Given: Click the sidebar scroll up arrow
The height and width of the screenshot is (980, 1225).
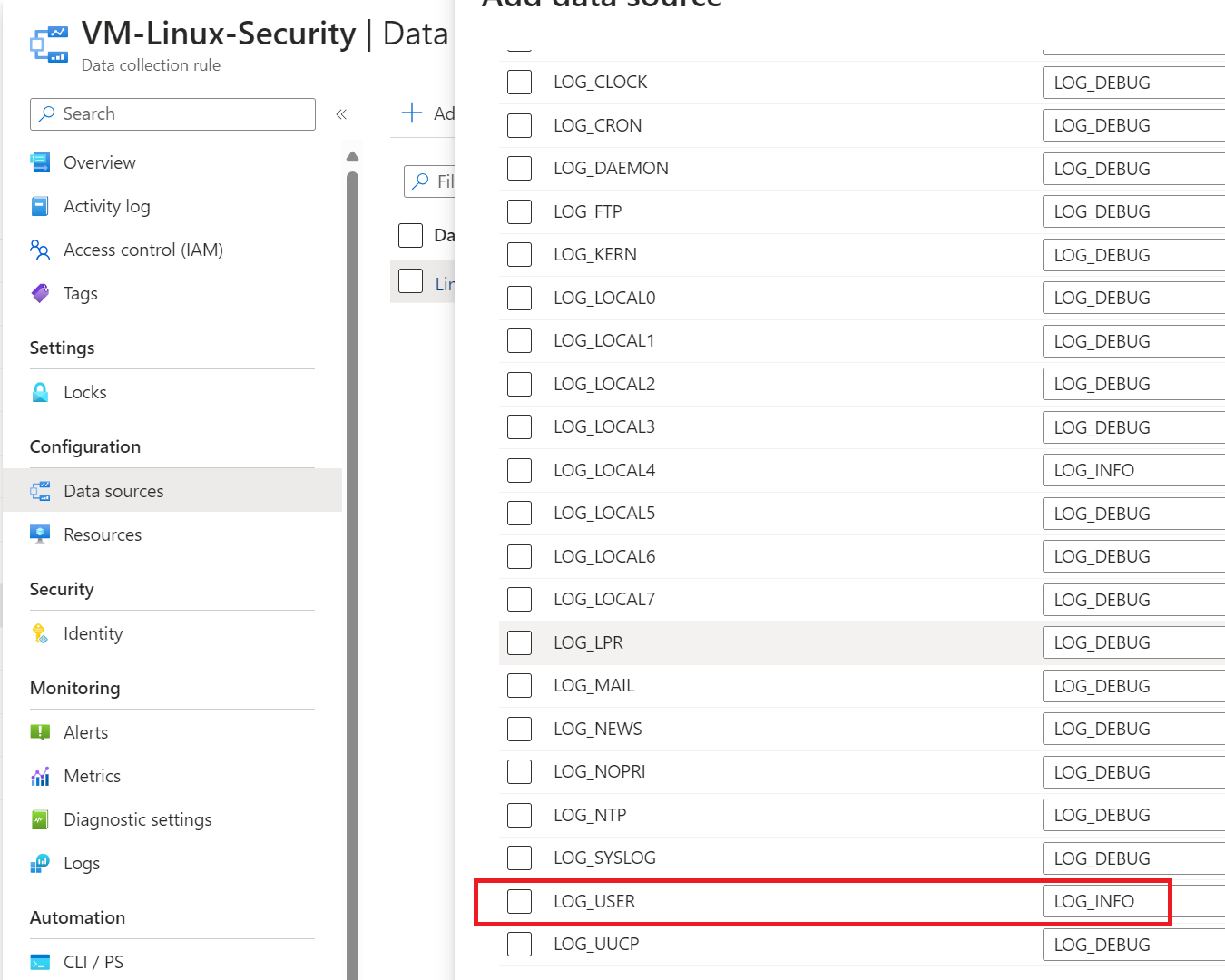Looking at the screenshot, I should click(352, 156).
